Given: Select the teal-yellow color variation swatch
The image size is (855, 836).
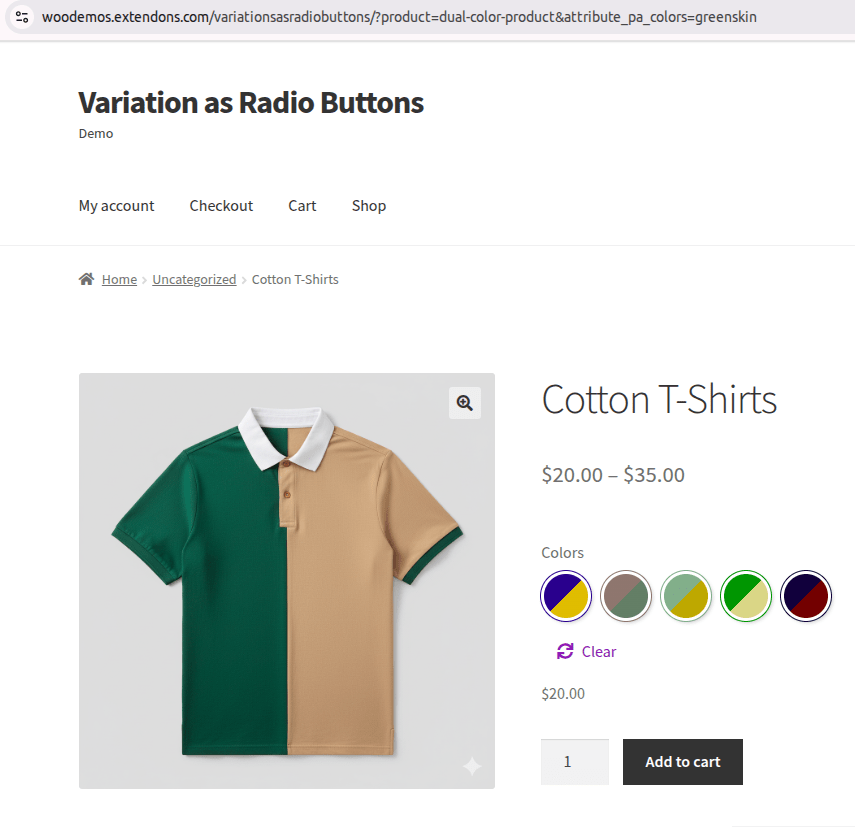Looking at the screenshot, I should pyautogui.click(x=686, y=595).
